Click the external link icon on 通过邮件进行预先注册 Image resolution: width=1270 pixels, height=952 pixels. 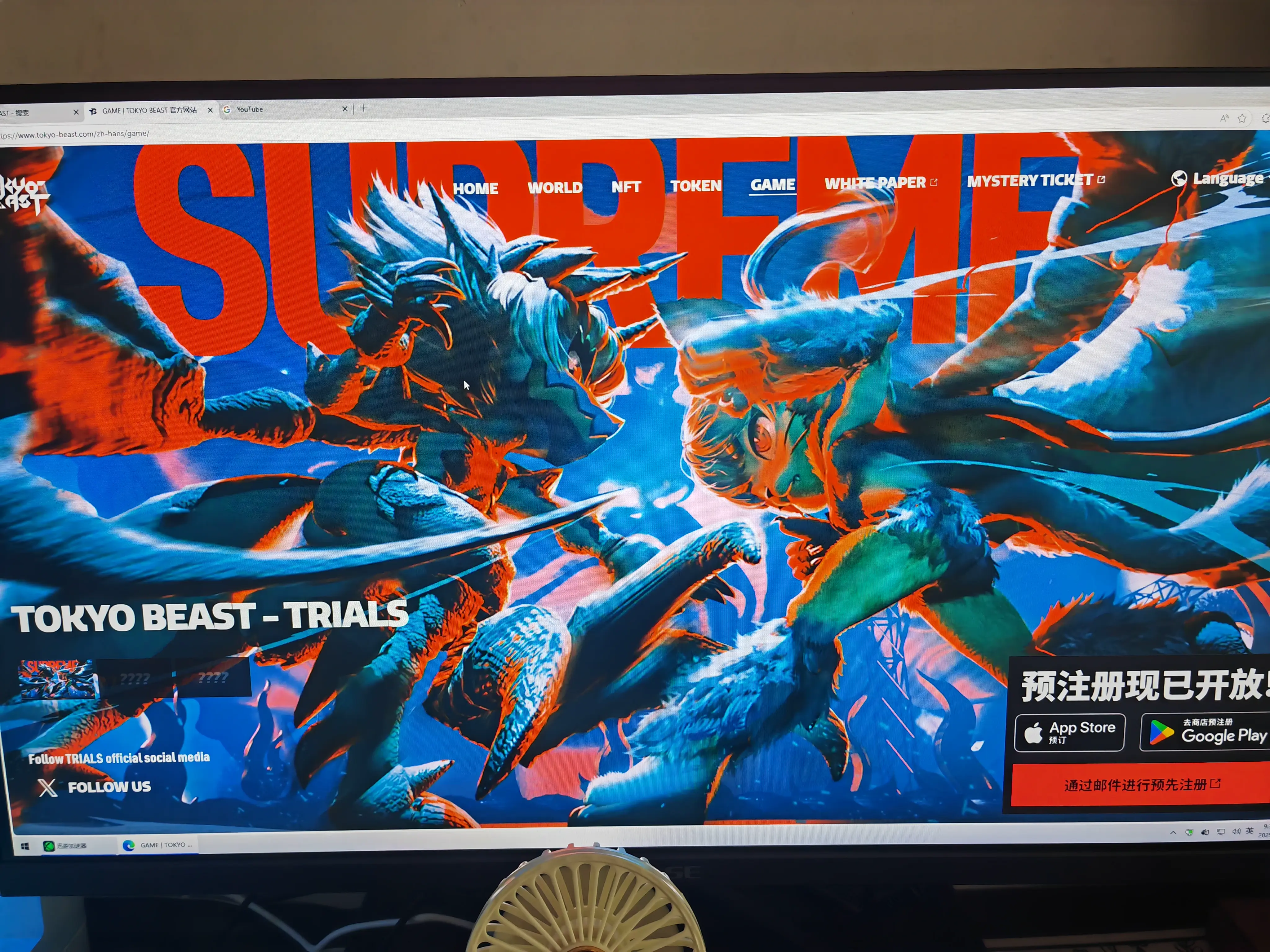point(1215,783)
